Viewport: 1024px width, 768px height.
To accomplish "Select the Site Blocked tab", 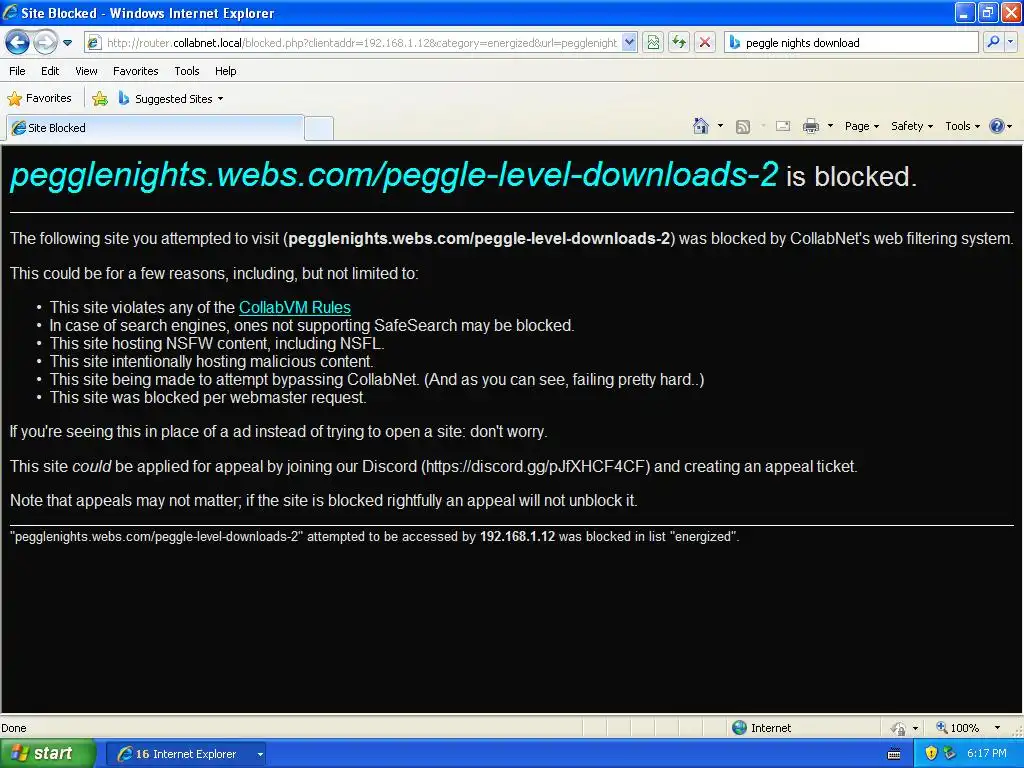I will click(155, 128).
